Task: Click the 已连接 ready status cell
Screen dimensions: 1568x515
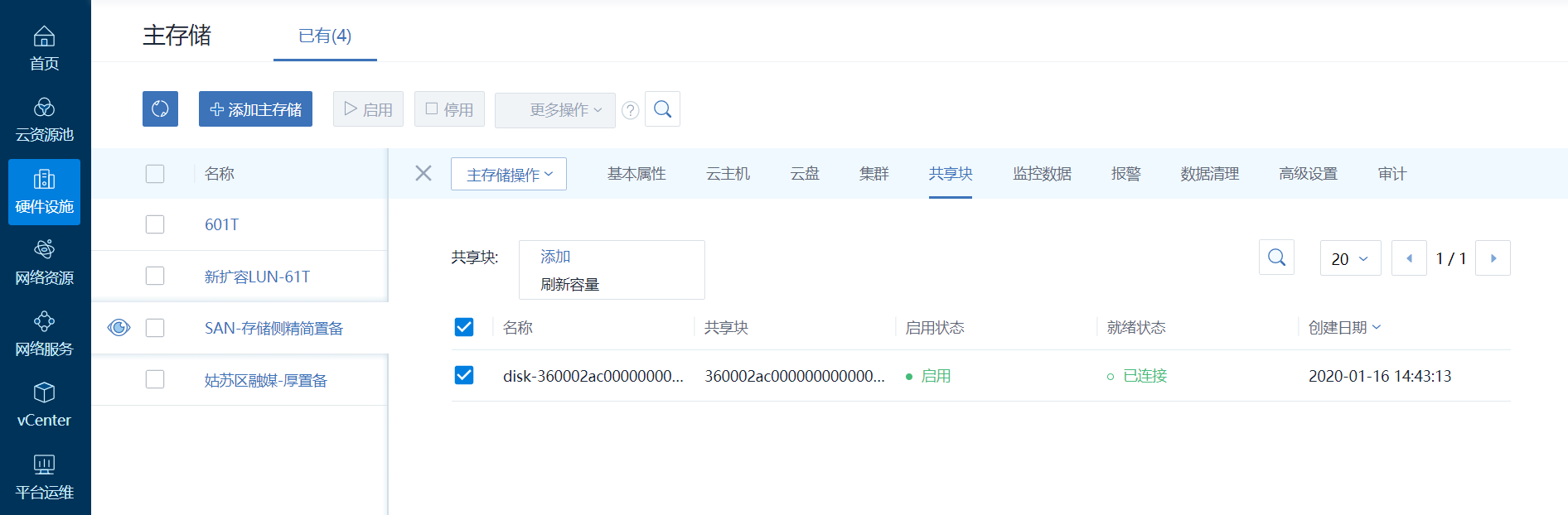Action: 1136,376
